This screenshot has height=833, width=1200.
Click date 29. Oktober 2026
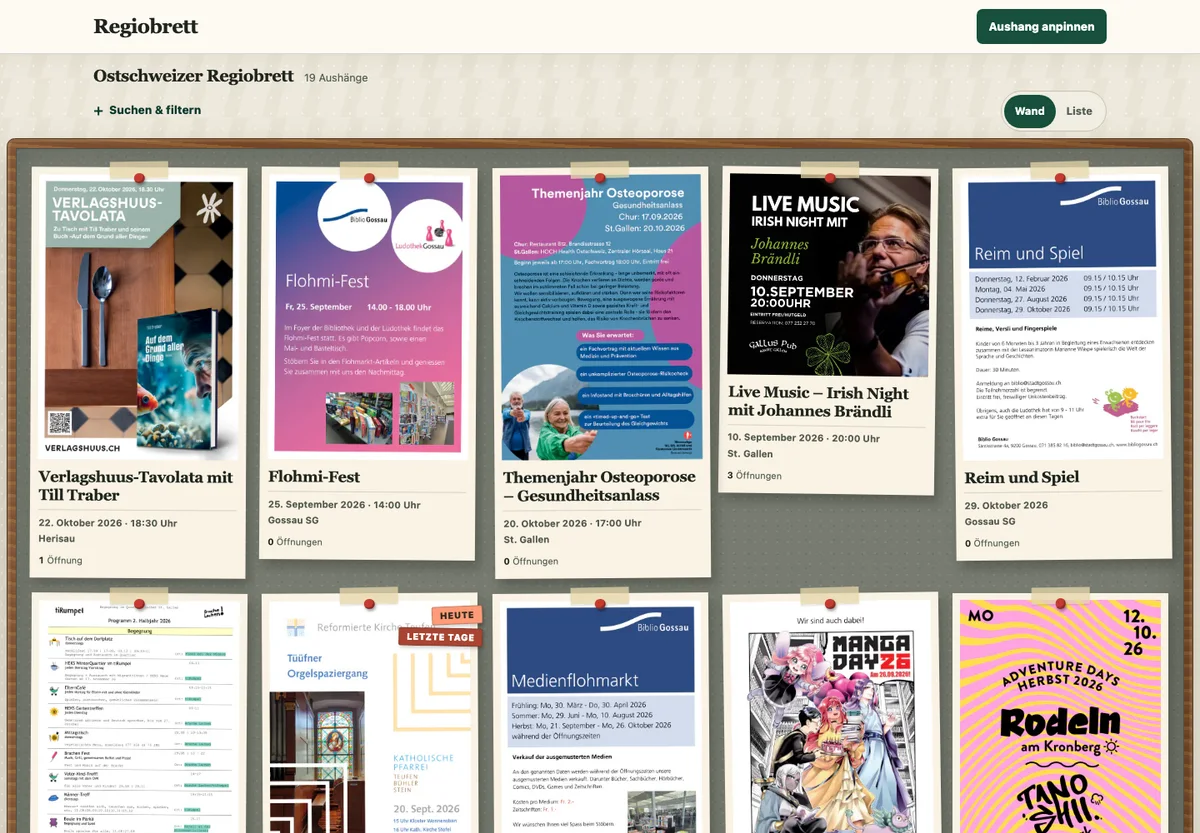pos(1006,505)
